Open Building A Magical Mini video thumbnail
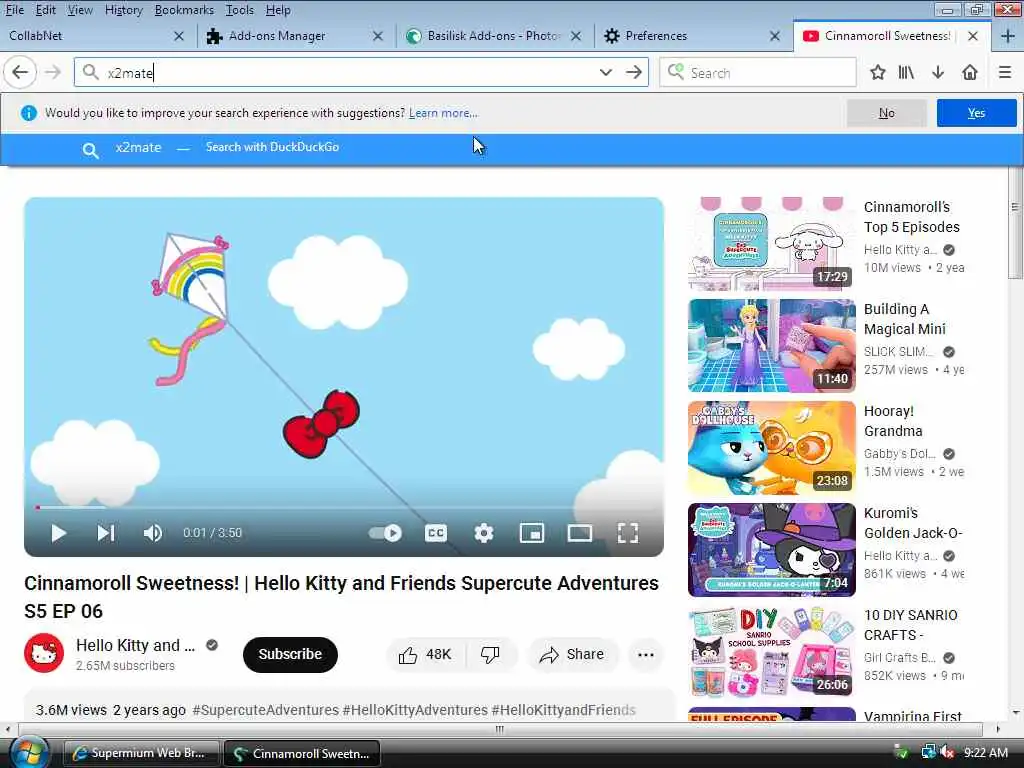 (x=771, y=345)
